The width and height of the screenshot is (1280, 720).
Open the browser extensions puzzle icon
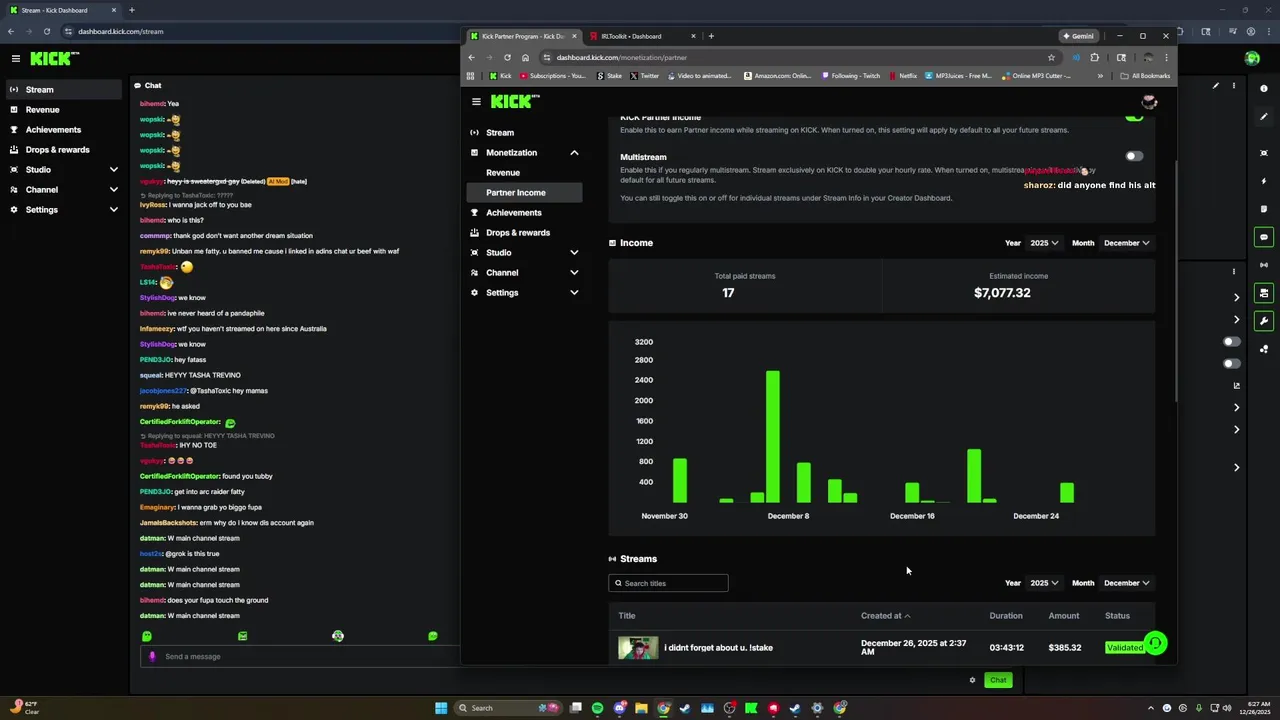(x=1094, y=57)
